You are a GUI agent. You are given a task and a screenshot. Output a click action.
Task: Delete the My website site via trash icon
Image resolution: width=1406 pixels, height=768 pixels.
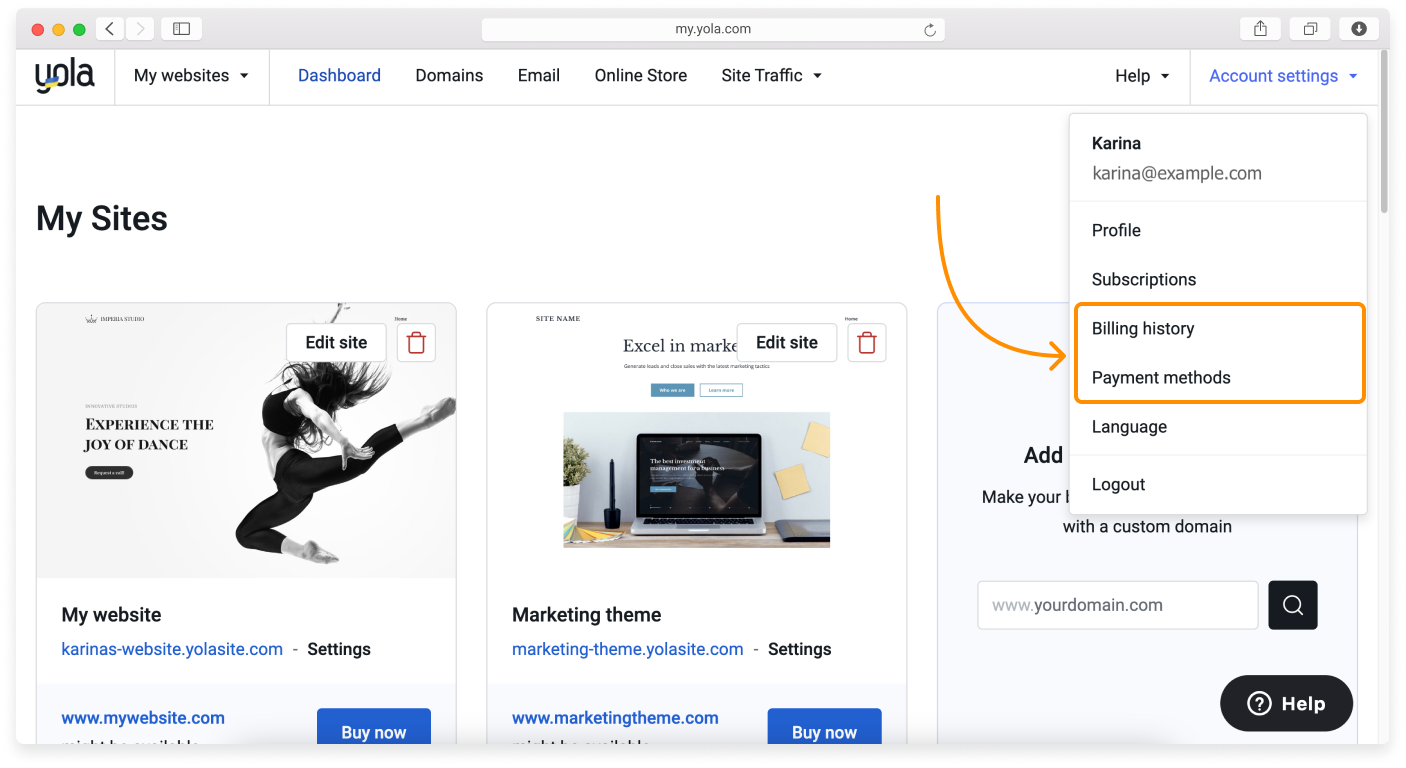coord(416,342)
